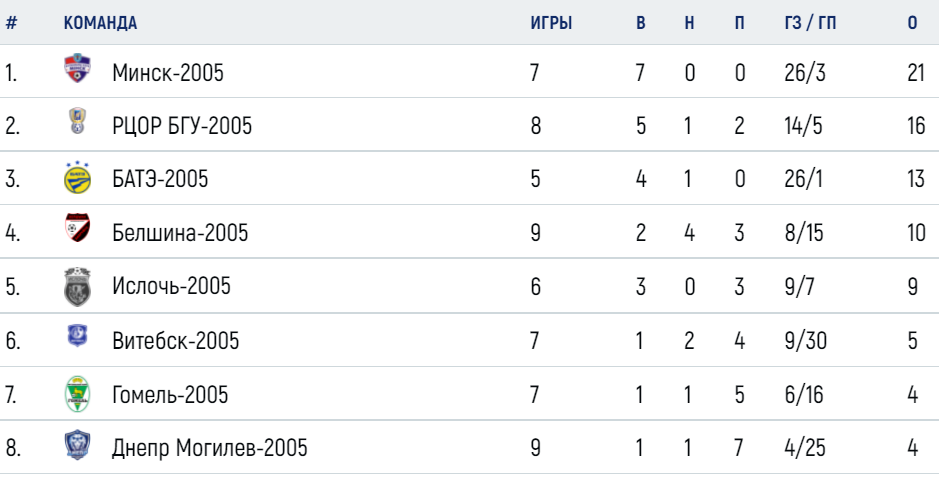Select the Белшина-2005 team name
The width and height of the screenshot is (939, 479).
tap(180, 233)
